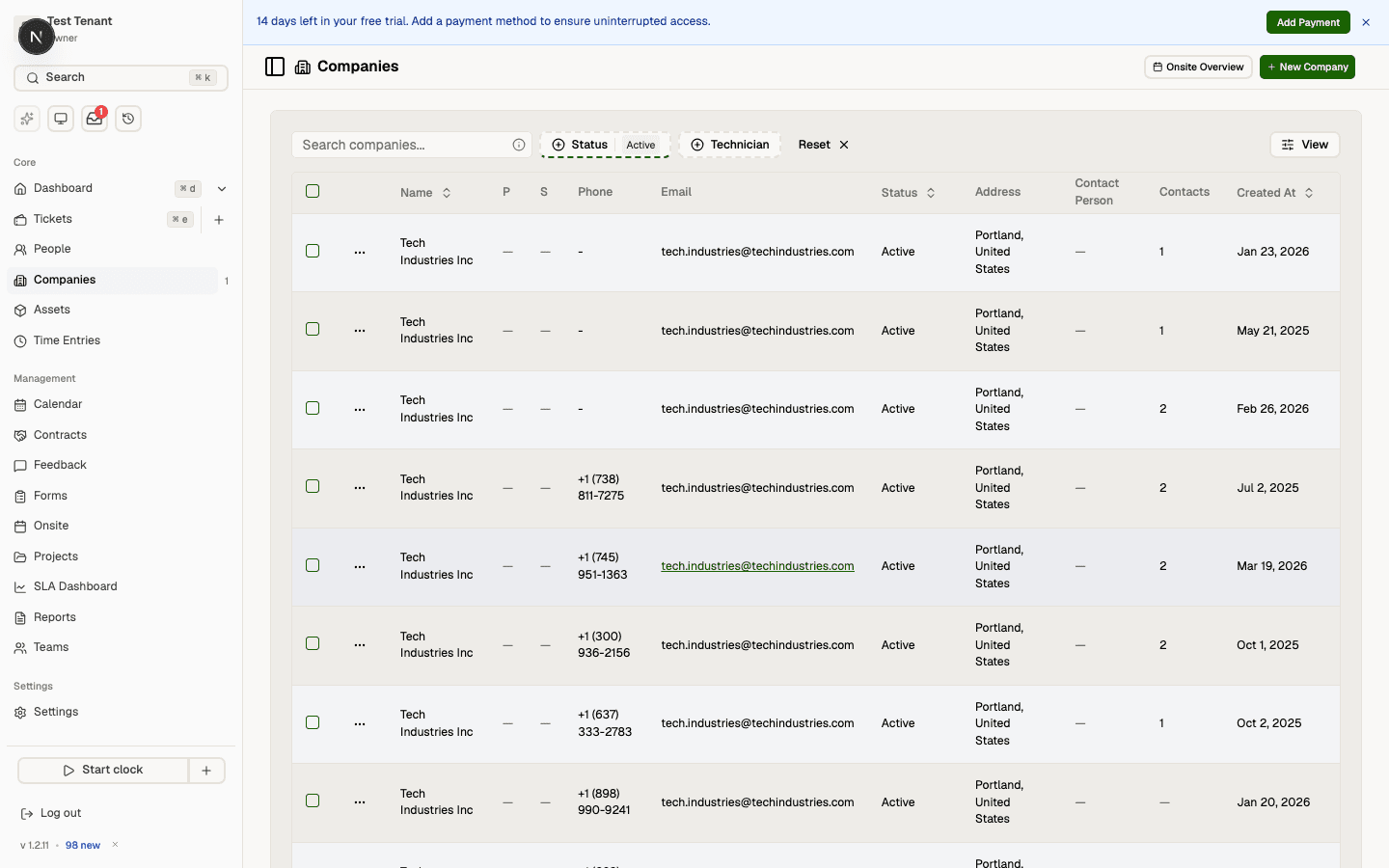Open the history icon beside the inbox
The height and width of the screenshot is (868, 1389).
point(128,118)
